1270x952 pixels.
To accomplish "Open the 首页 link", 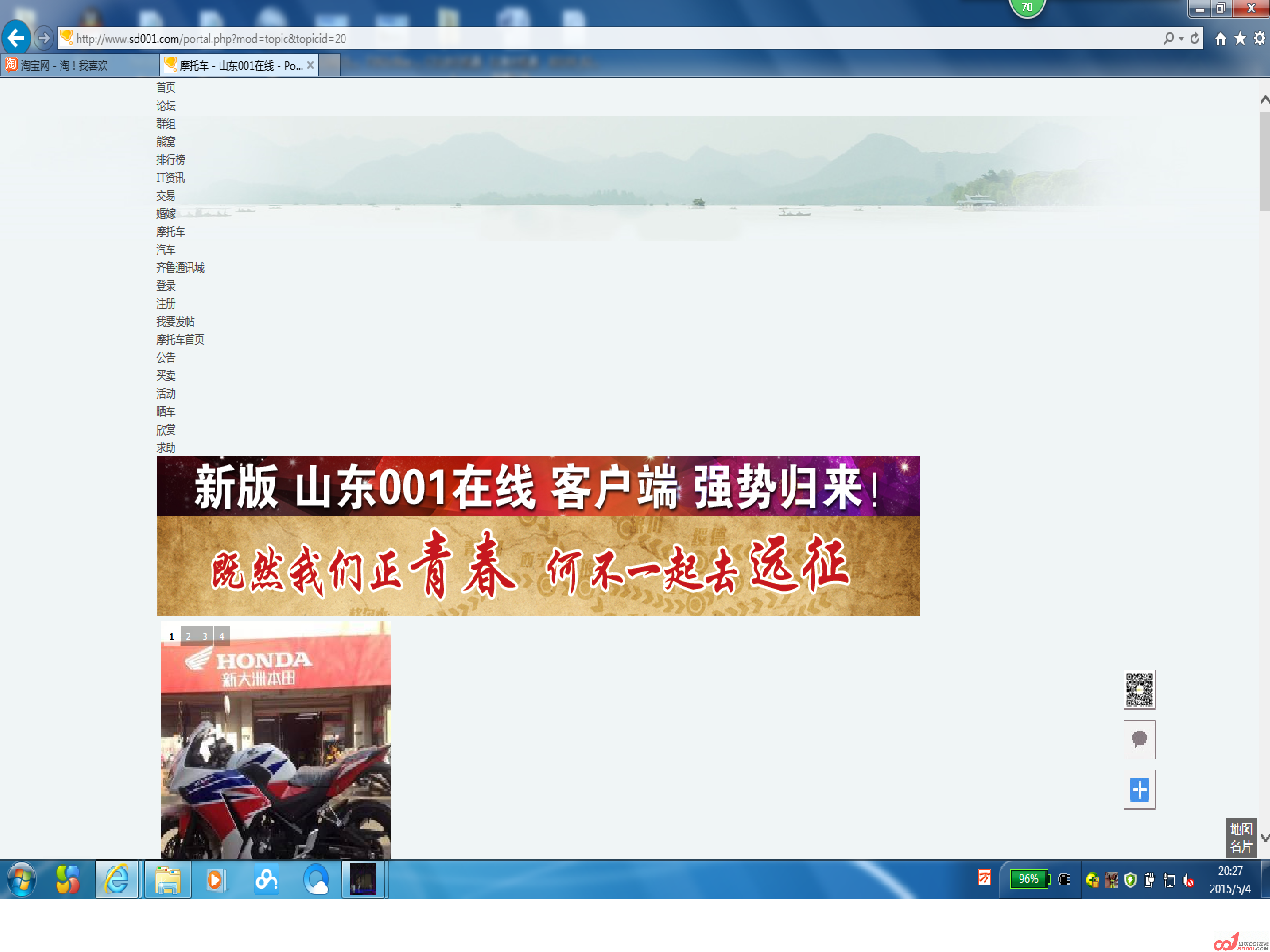I will pyautogui.click(x=166, y=88).
